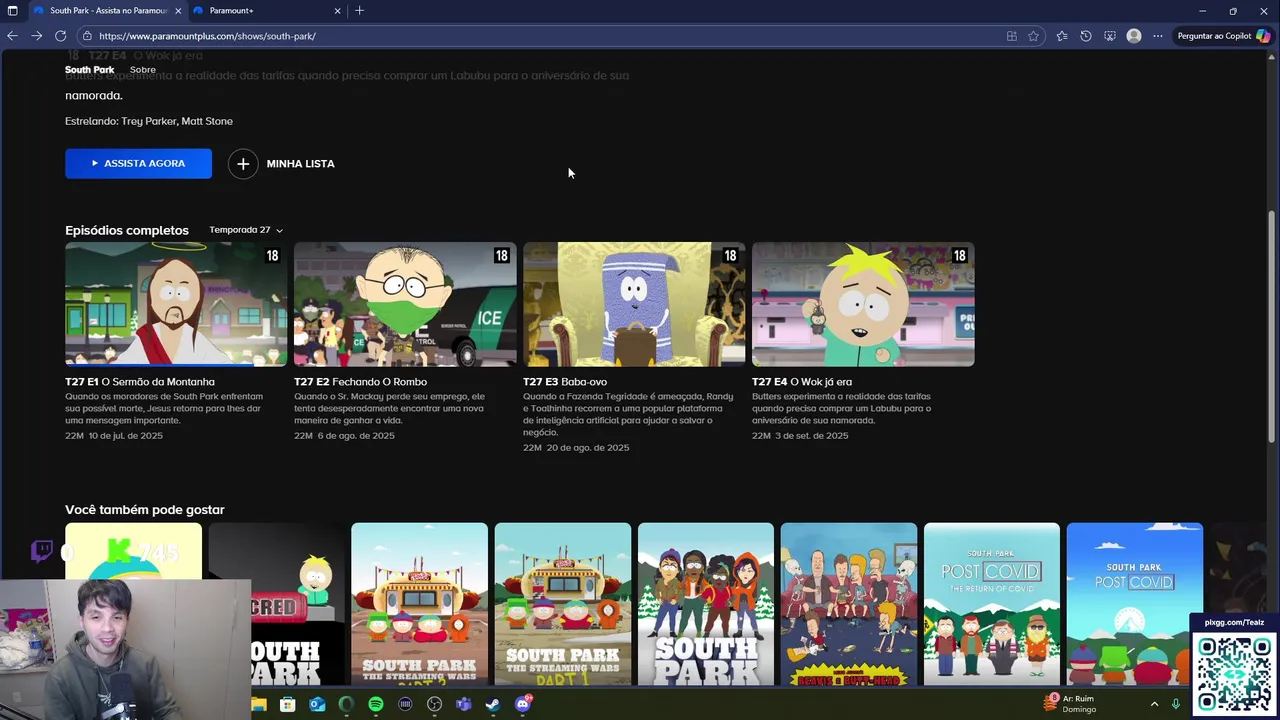Click the page vertical scrollbar
The width and height of the screenshot is (1280, 720).
[x=1272, y=325]
